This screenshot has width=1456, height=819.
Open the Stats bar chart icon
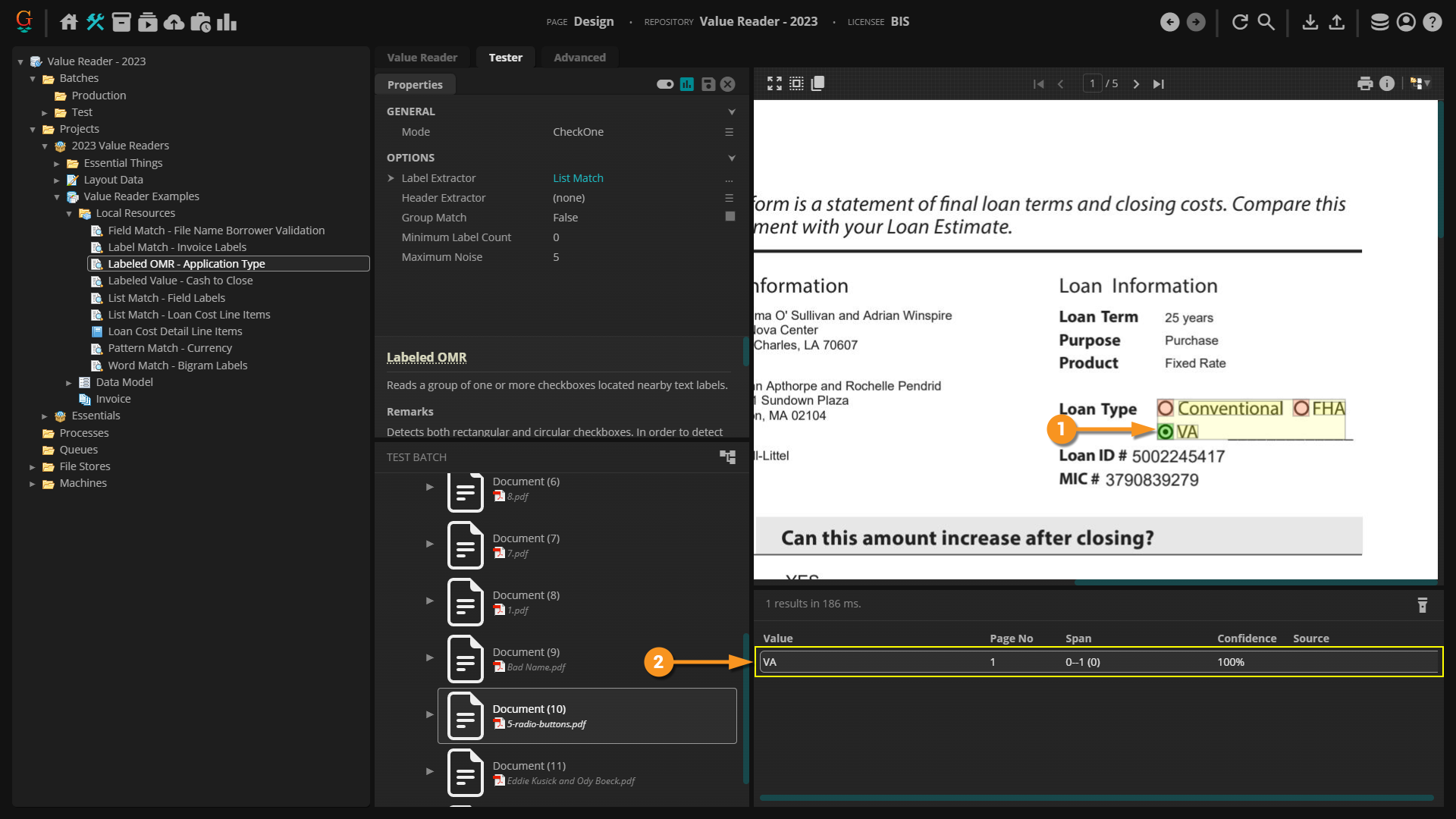[x=227, y=22]
